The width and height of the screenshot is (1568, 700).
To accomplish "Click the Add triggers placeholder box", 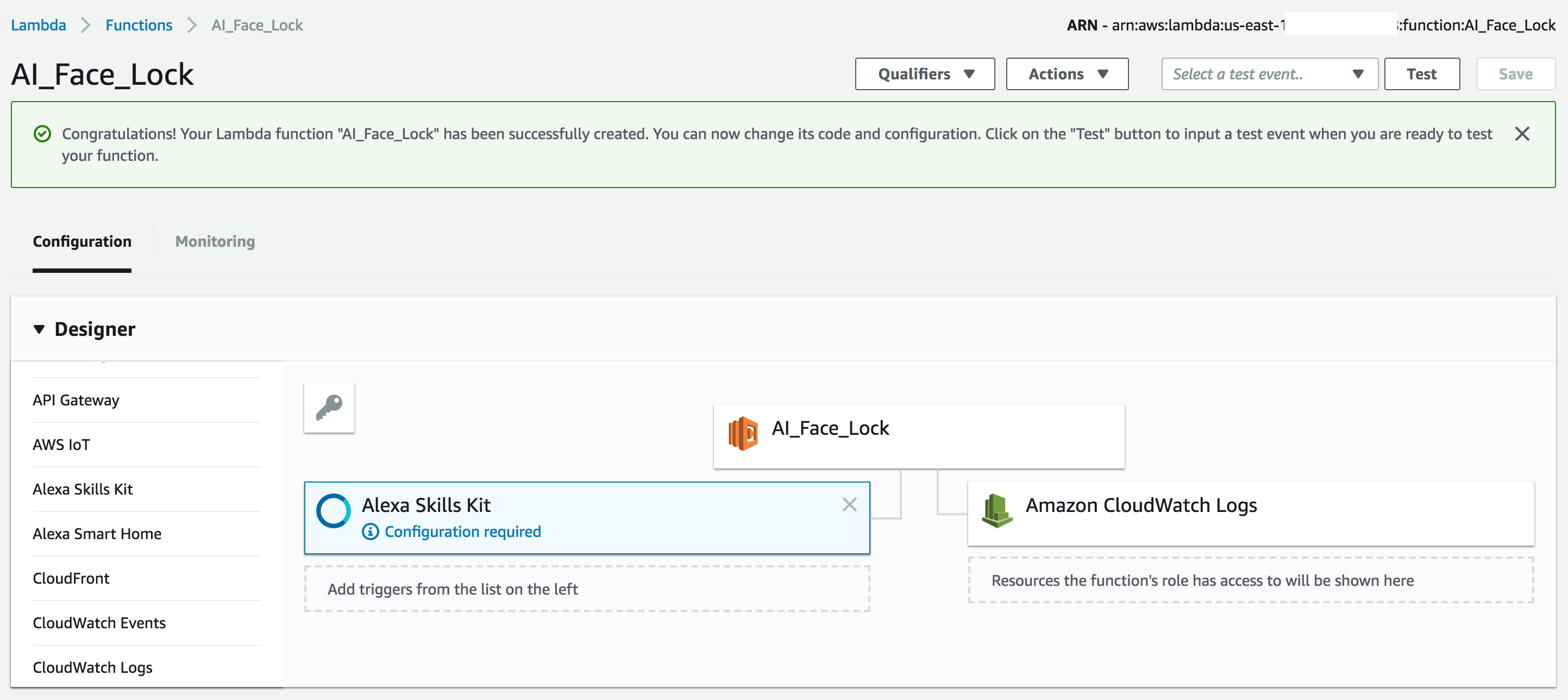I will [x=587, y=589].
